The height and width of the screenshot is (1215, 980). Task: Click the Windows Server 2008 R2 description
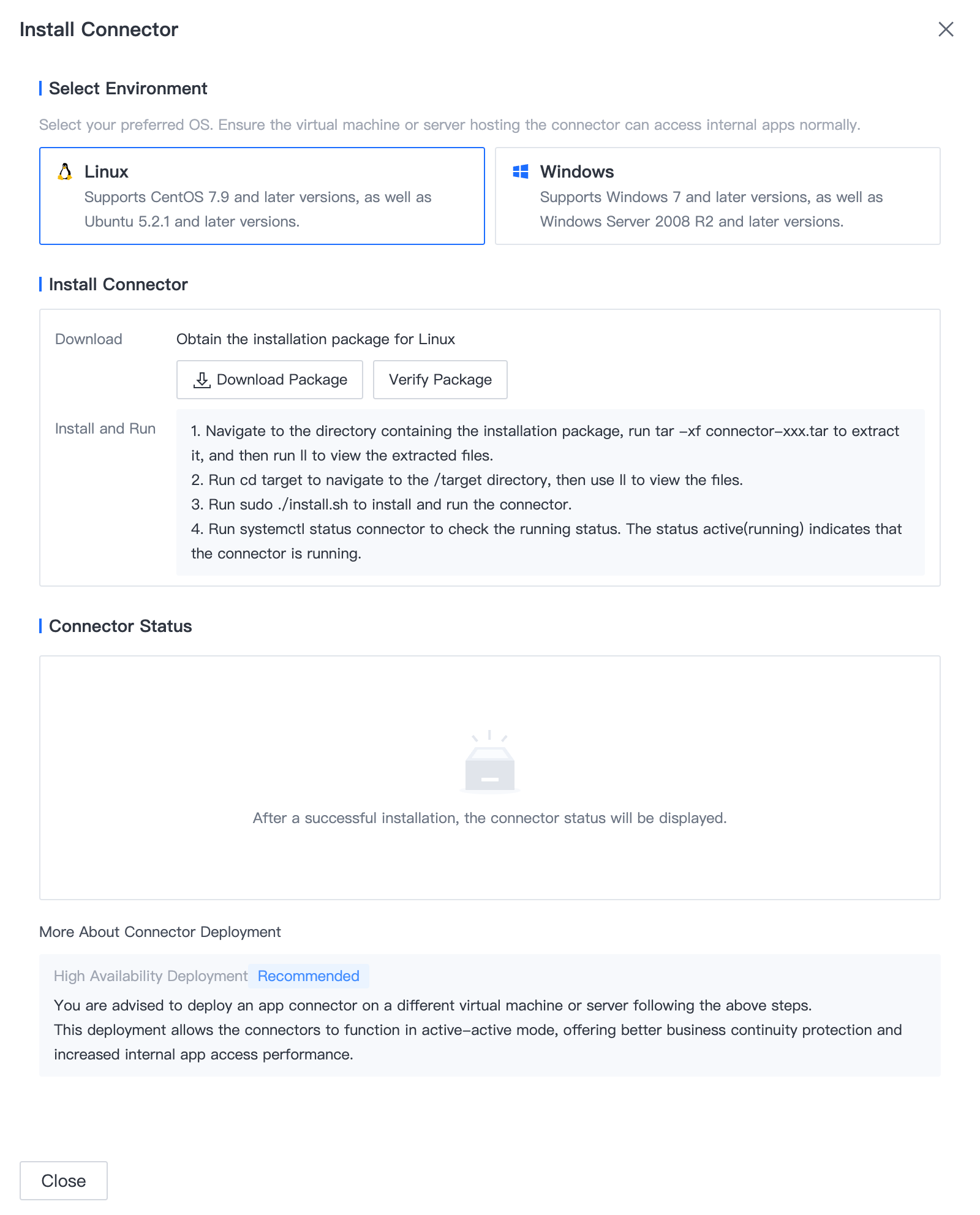click(692, 222)
